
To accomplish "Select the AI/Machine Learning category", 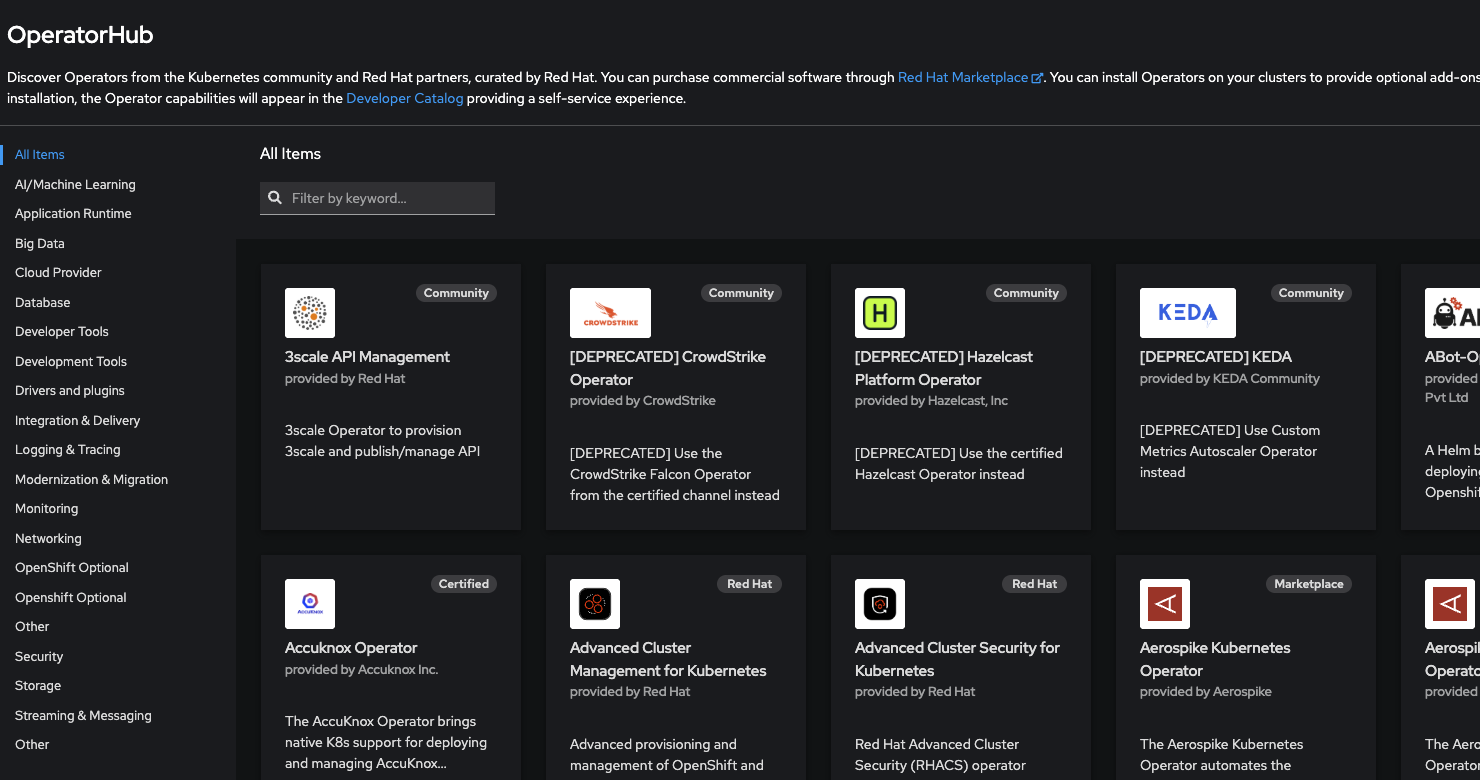I will tap(75, 185).
